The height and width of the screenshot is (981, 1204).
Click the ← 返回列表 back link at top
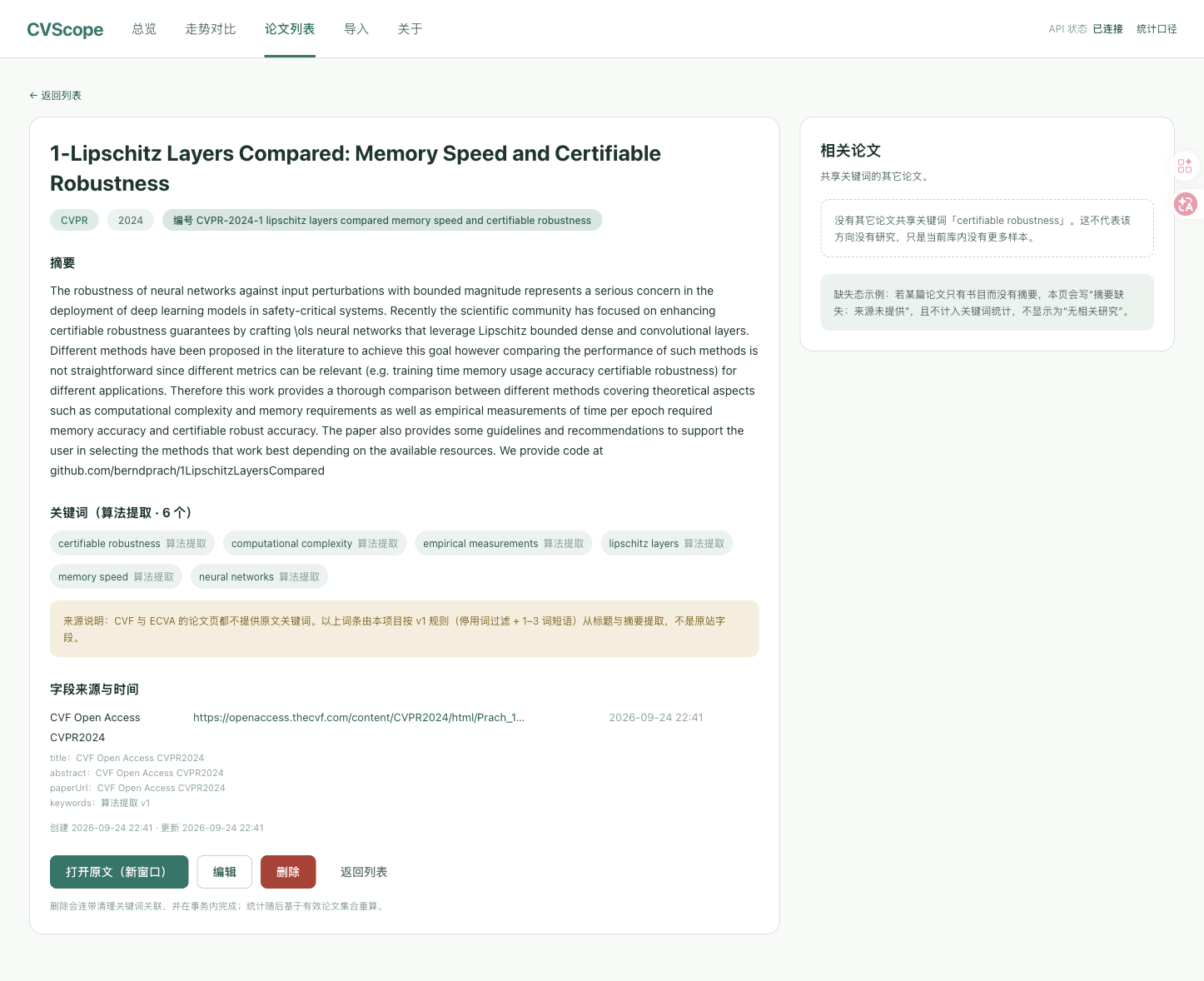click(55, 96)
